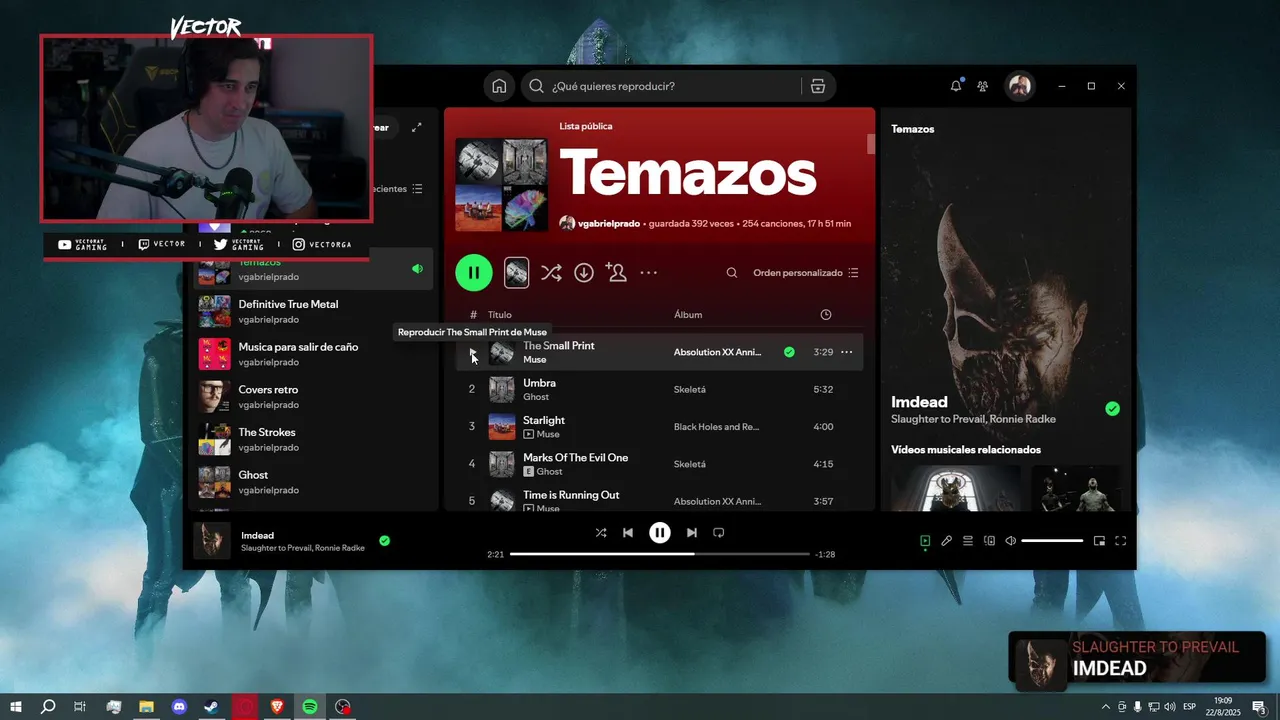Open the mini player

1099,541
